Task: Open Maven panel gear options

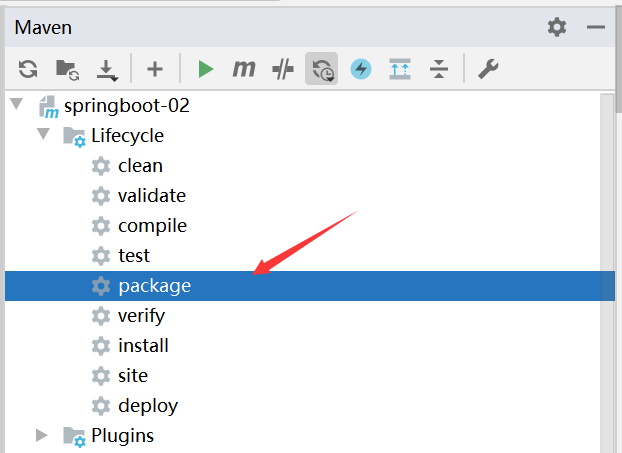Action: tap(557, 27)
